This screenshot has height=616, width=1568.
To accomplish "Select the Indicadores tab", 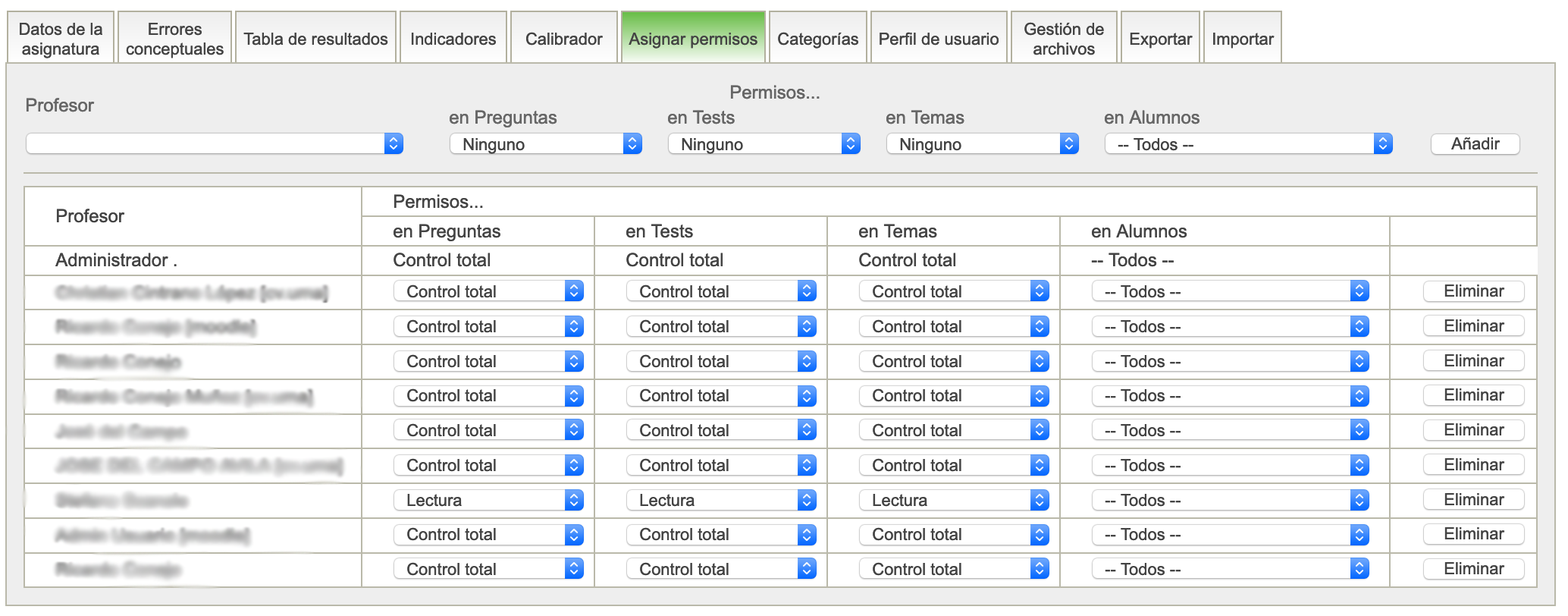I will pyautogui.click(x=453, y=39).
